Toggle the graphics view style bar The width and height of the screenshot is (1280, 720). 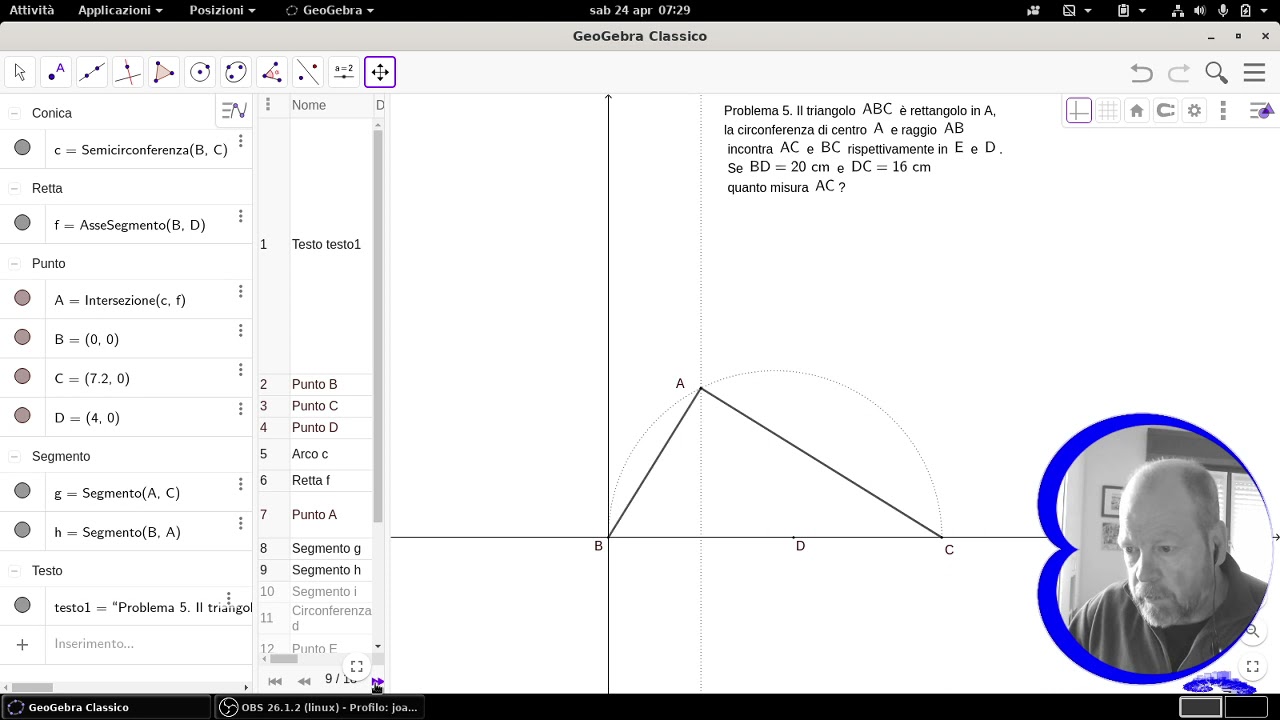point(1261,111)
